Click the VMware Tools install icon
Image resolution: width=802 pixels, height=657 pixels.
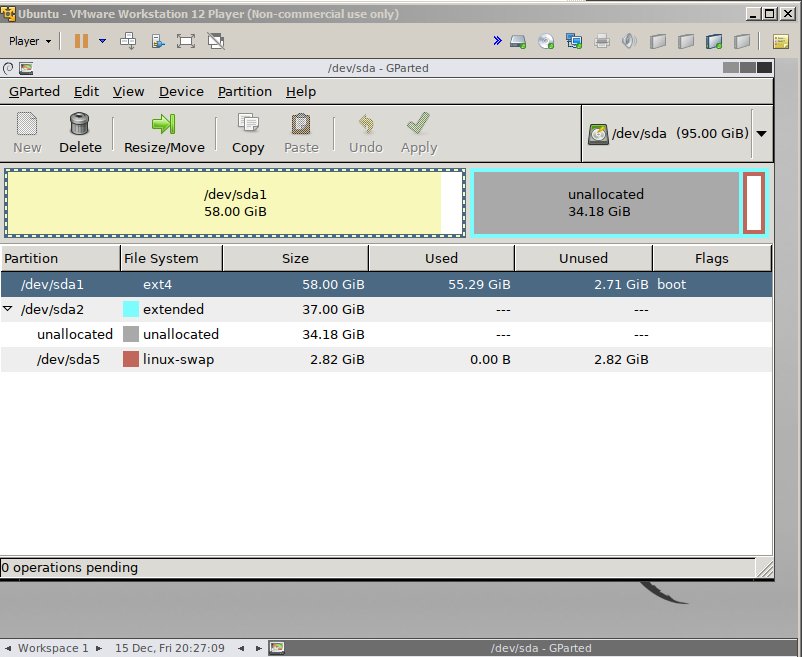[x=158, y=41]
